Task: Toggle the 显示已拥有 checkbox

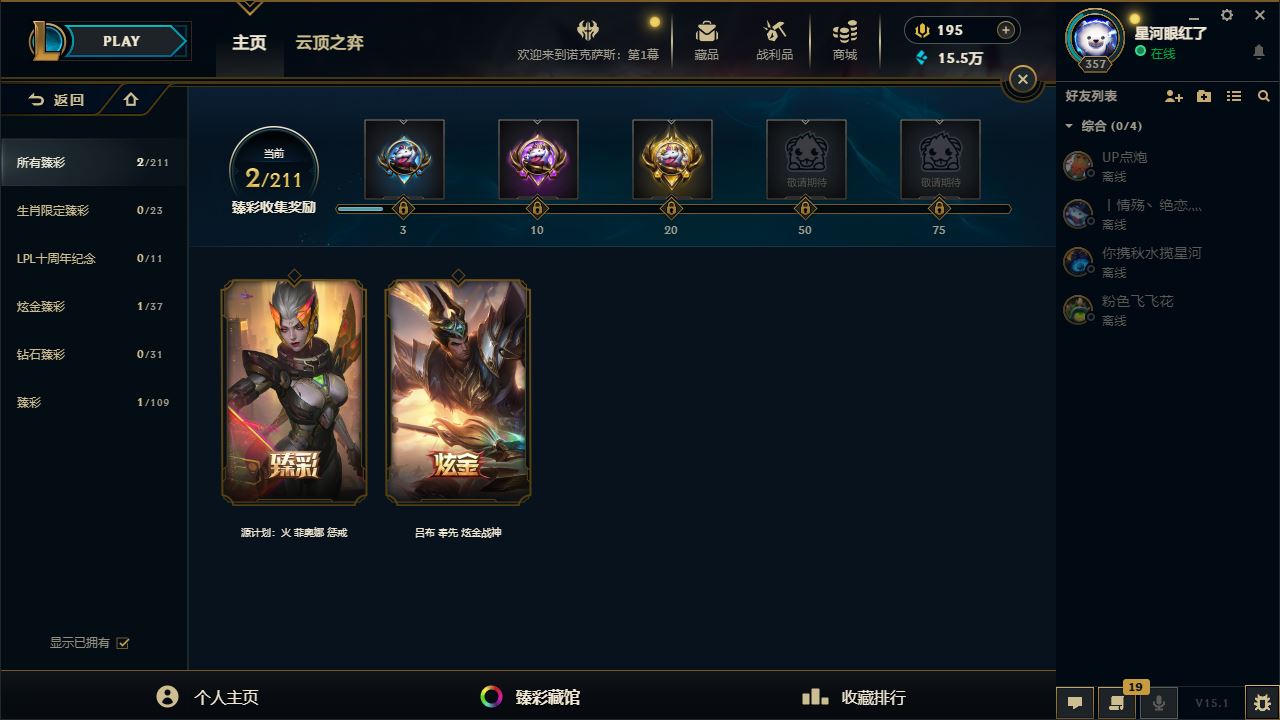Action: (x=123, y=643)
